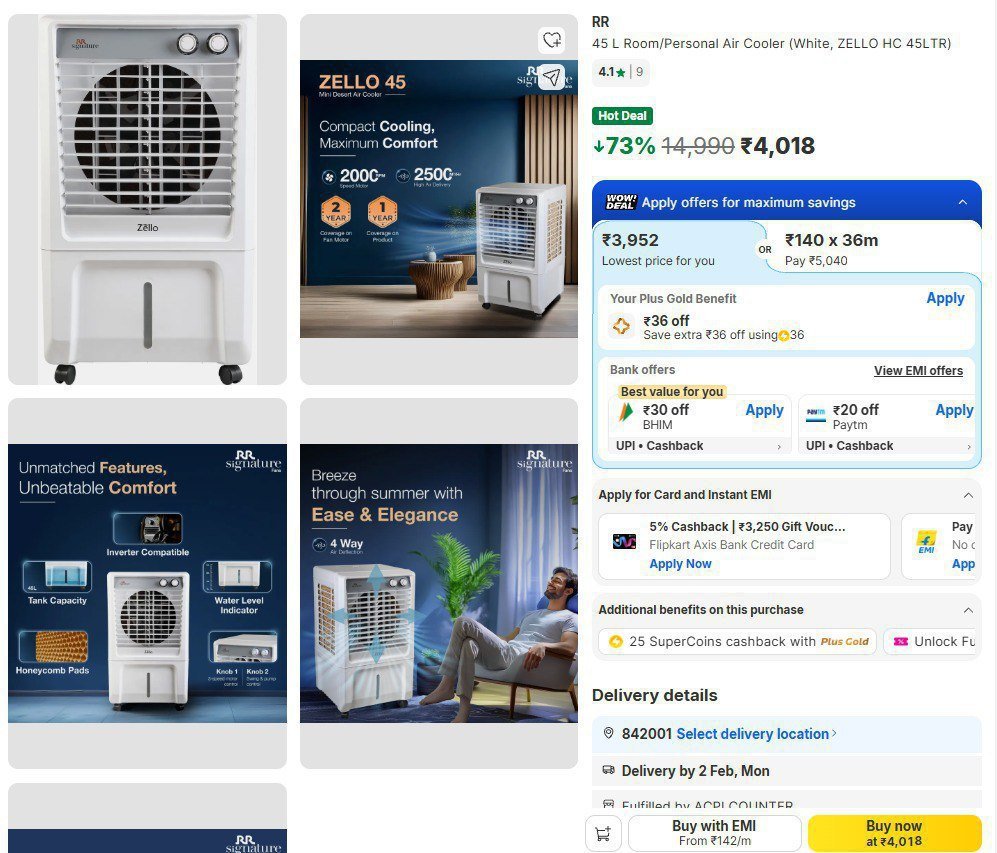Share product using paper plane icon

tap(551, 78)
